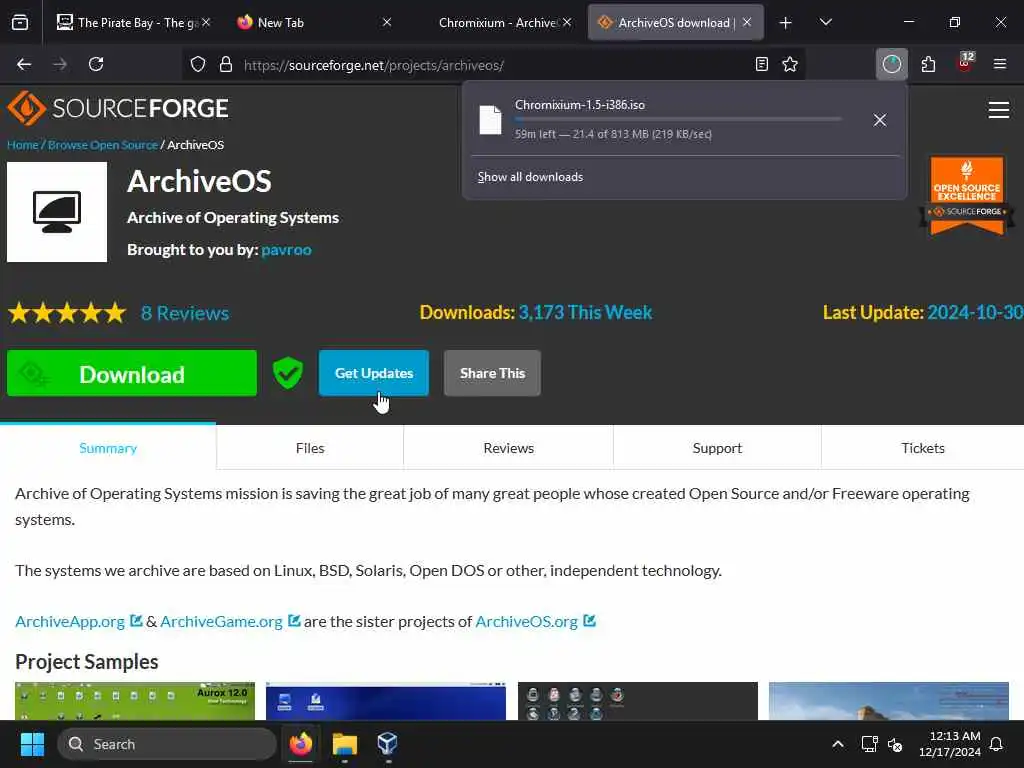
Task: Open the Tickets tab
Action: coord(922,448)
